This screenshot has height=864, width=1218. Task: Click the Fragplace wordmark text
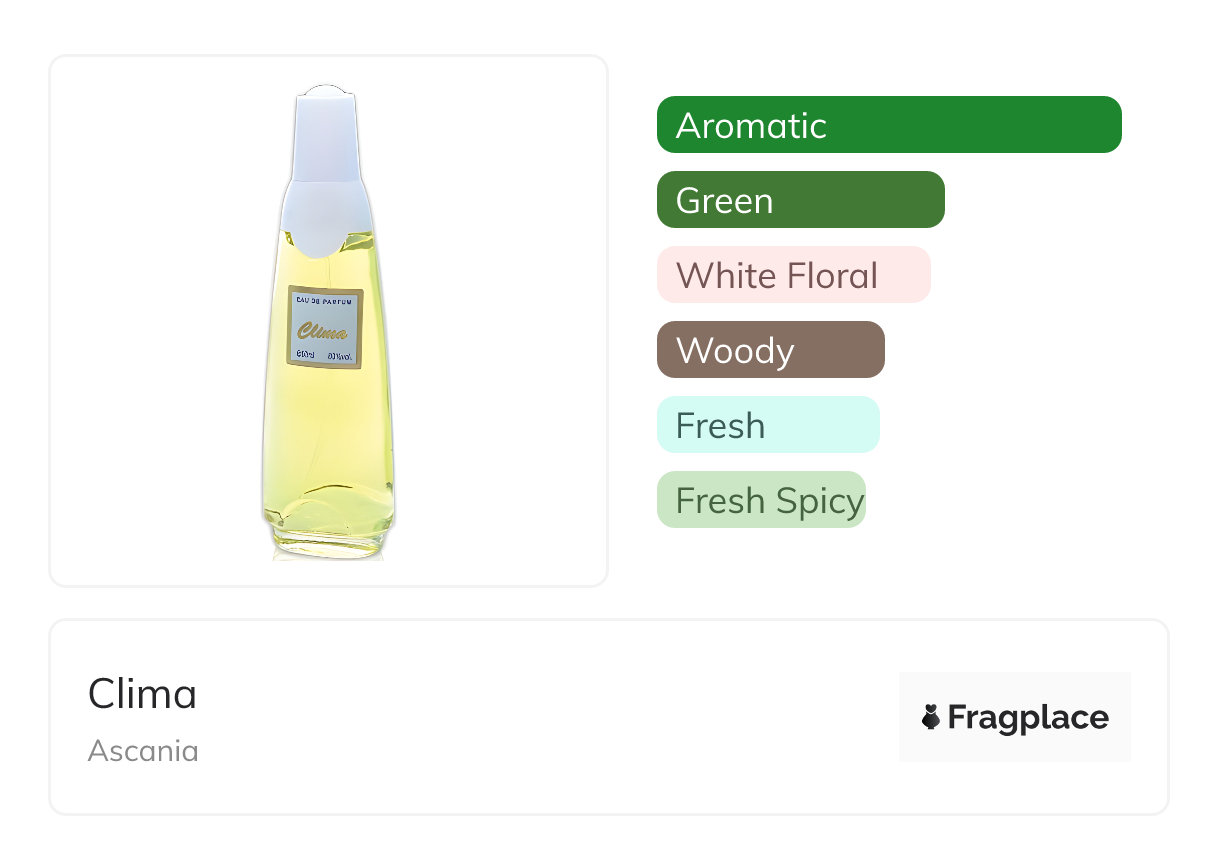pyautogui.click(x=1028, y=717)
